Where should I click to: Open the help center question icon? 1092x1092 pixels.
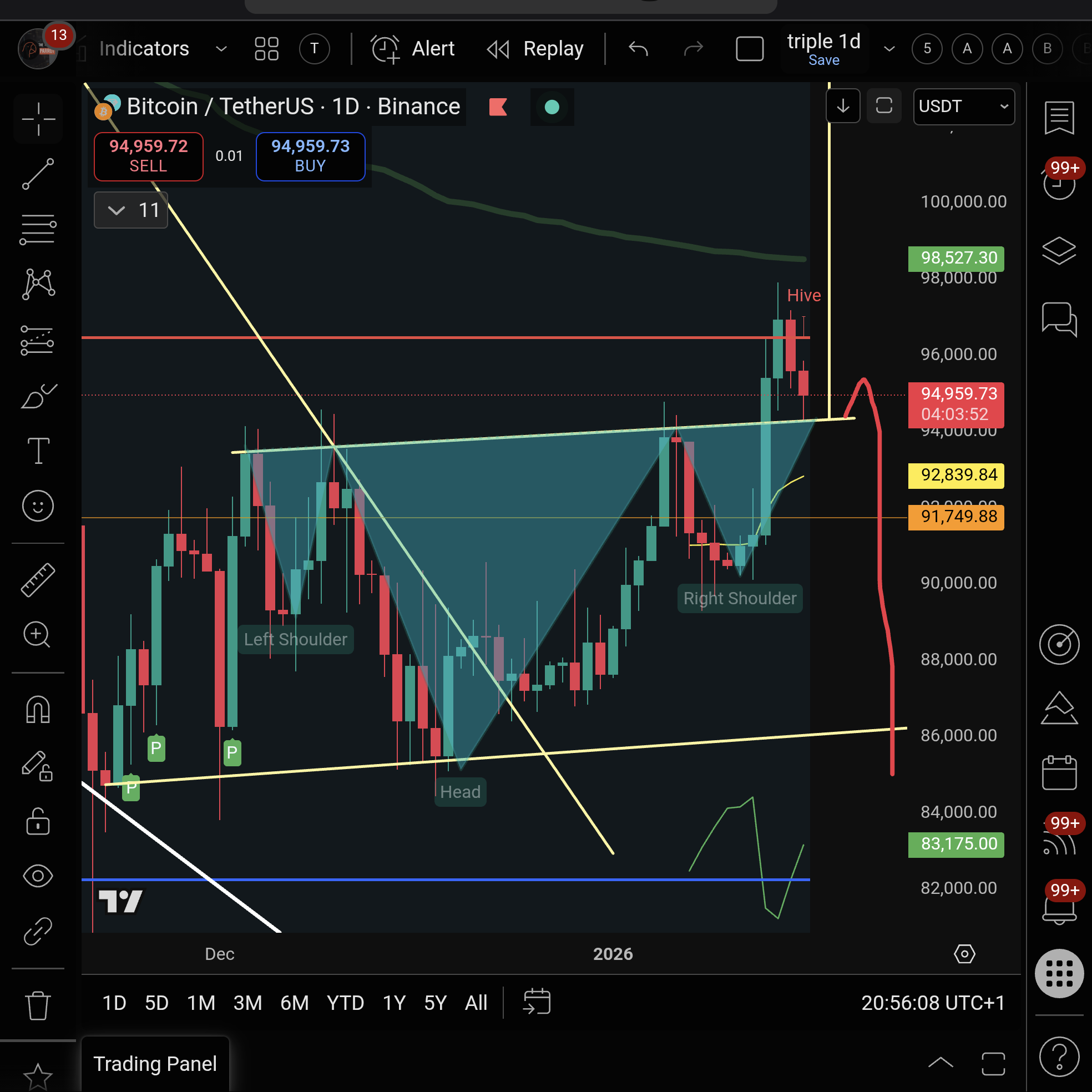point(1059,1056)
